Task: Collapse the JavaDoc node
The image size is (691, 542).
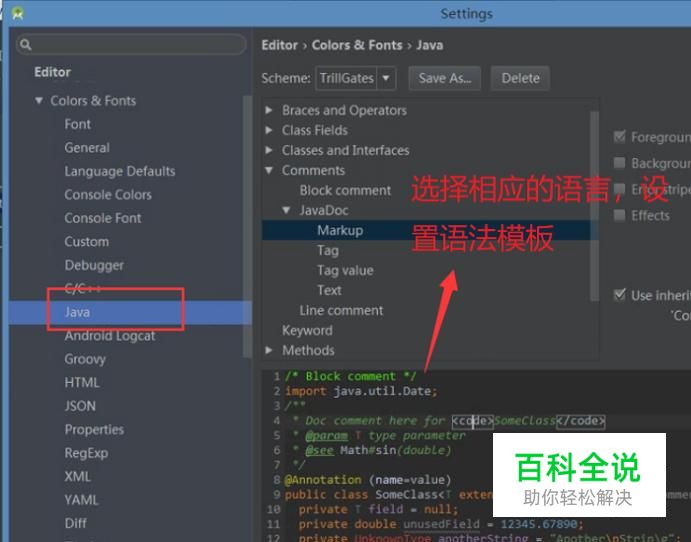Action: pyautogui.click(x=286, y=210)
